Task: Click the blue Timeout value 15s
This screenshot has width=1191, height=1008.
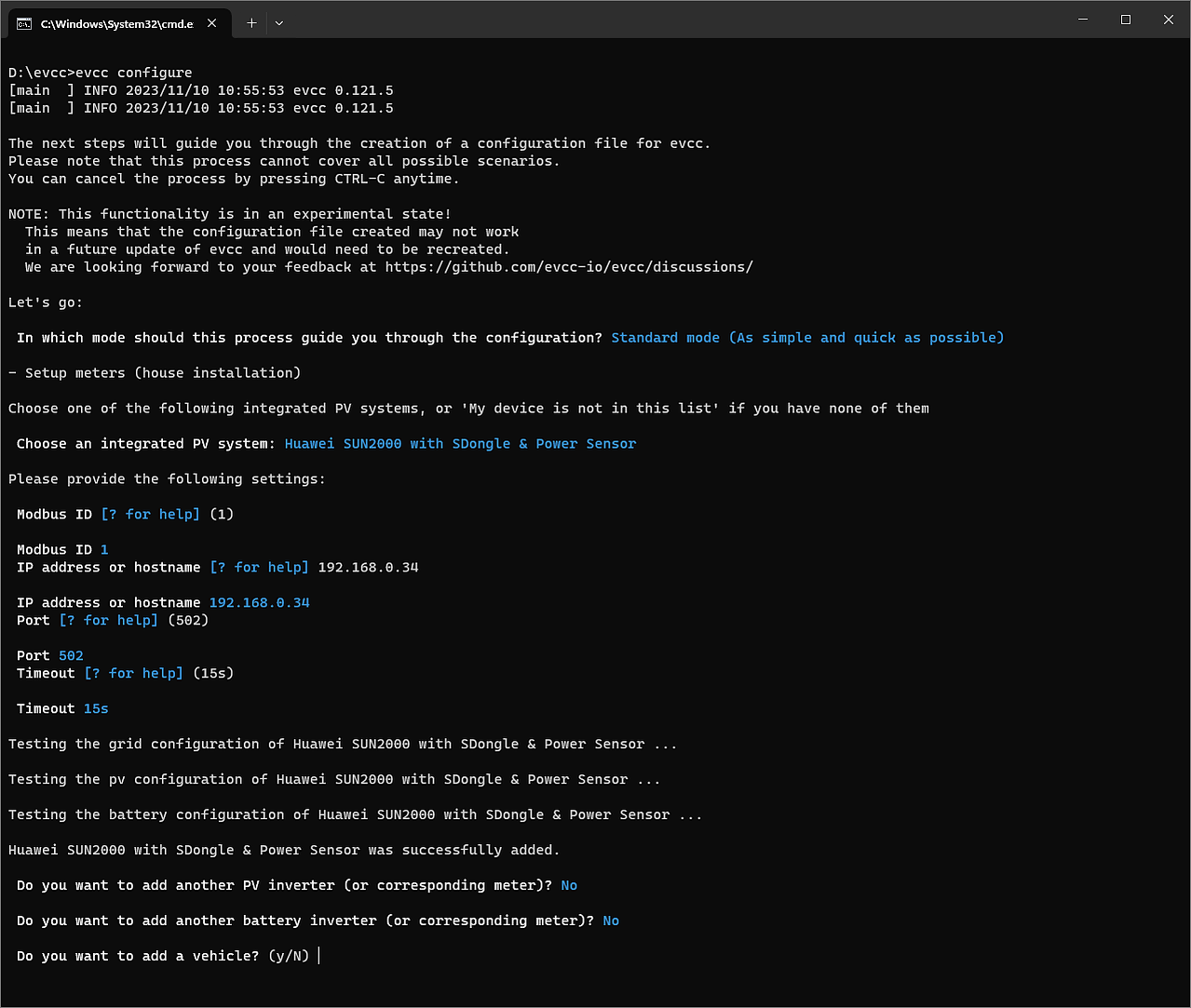Action: 96,709
